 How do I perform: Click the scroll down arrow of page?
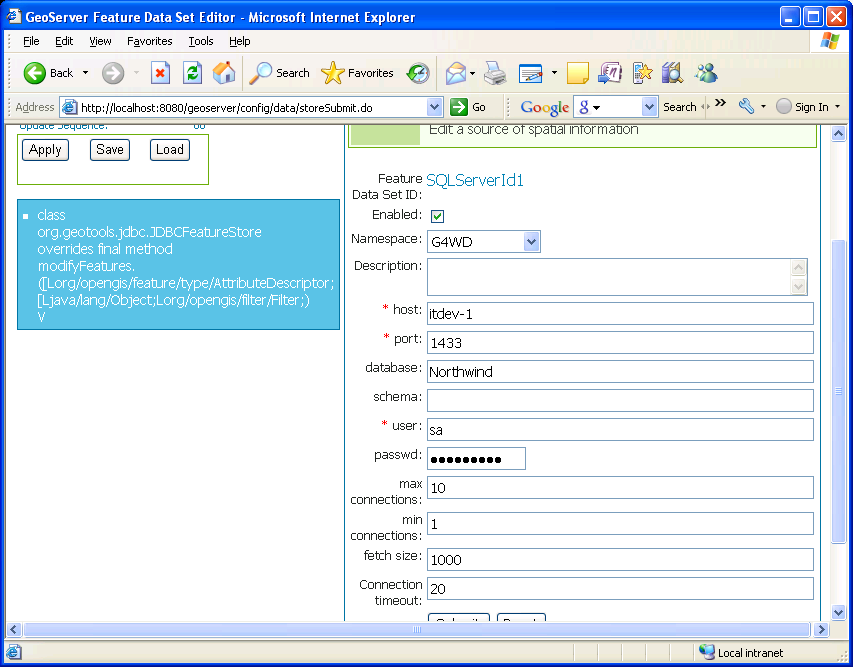(x=838, y=613)
